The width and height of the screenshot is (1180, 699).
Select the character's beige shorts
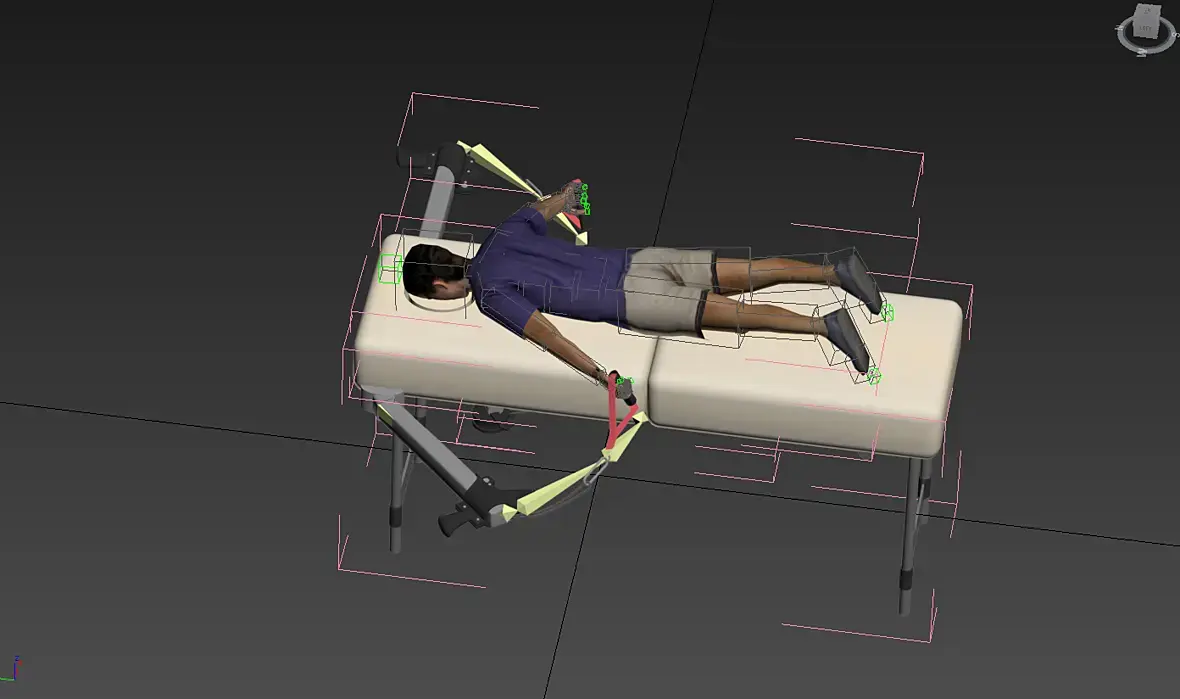670,290
